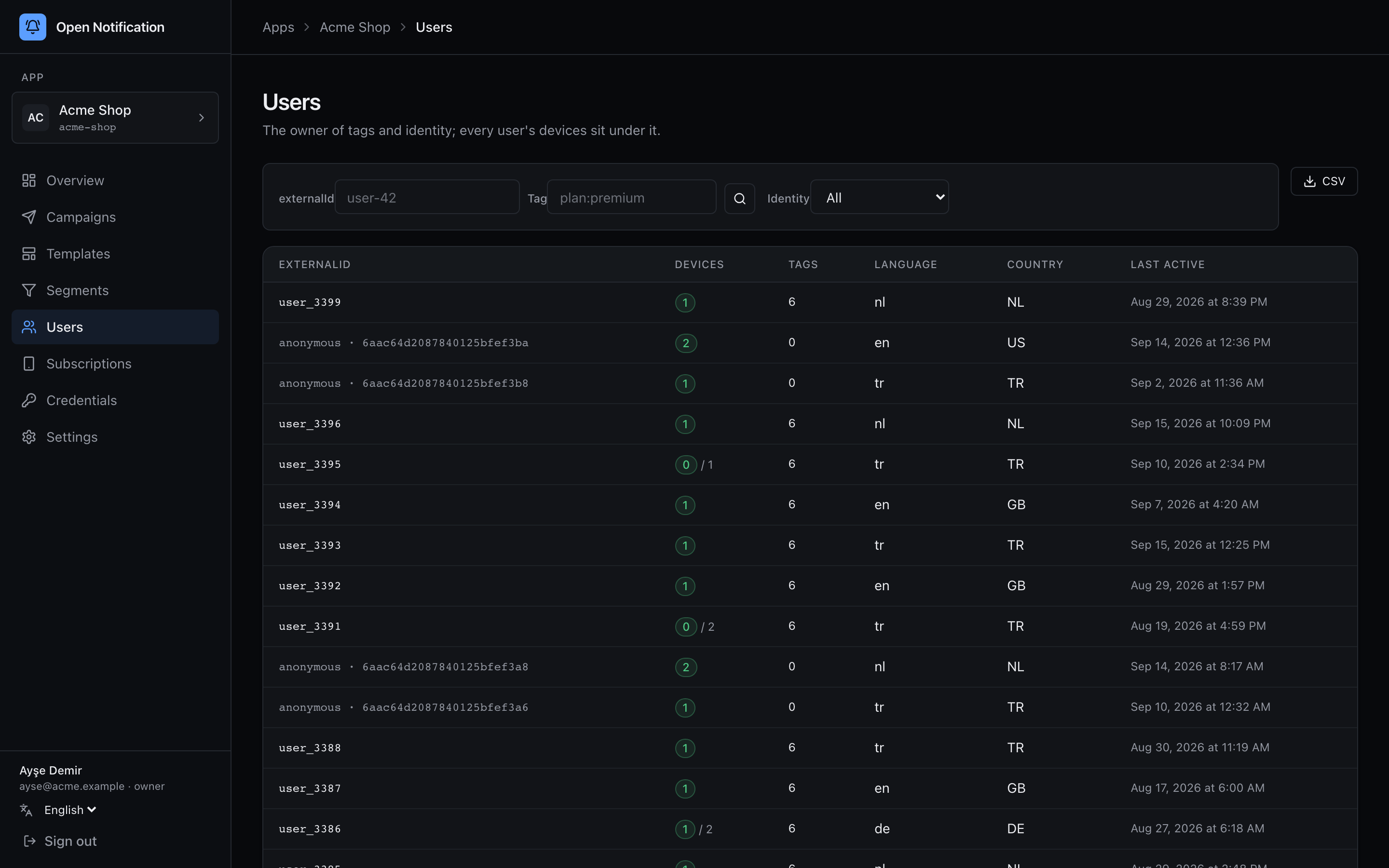1389x868 pixels.
Task: Click the Open Notification title link
Action: click(110, 27)
